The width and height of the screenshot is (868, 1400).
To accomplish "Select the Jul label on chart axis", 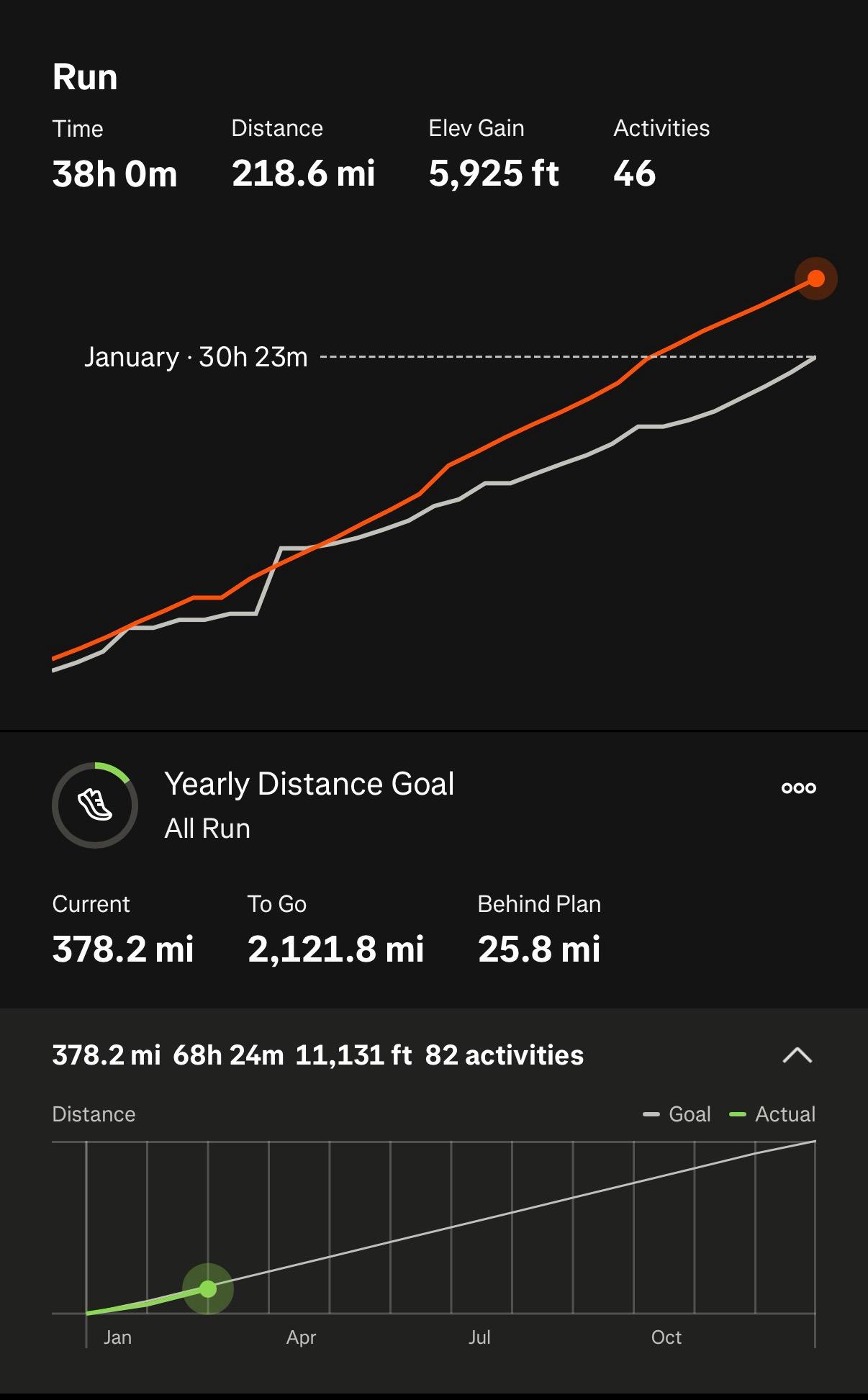I will [x=479, y=1337].
